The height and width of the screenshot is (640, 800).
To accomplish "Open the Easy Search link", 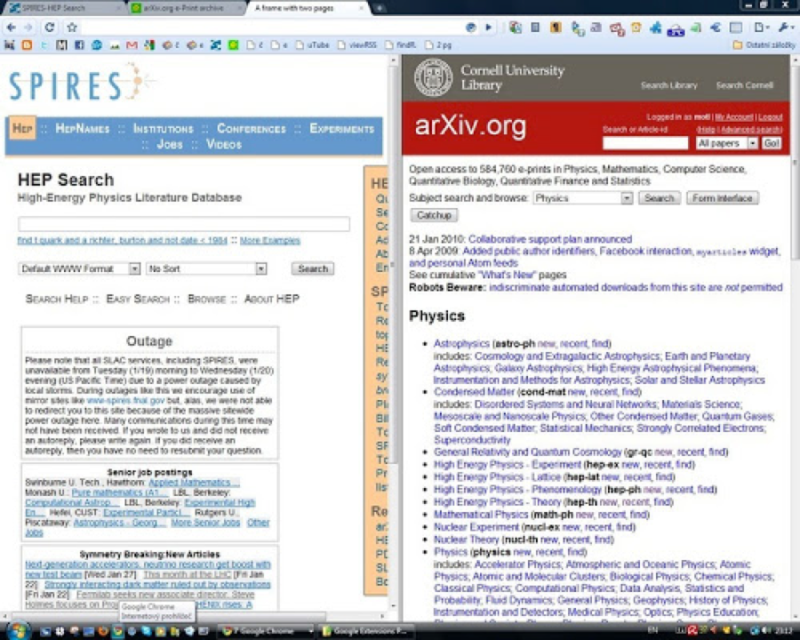I will tap(138, 299).
